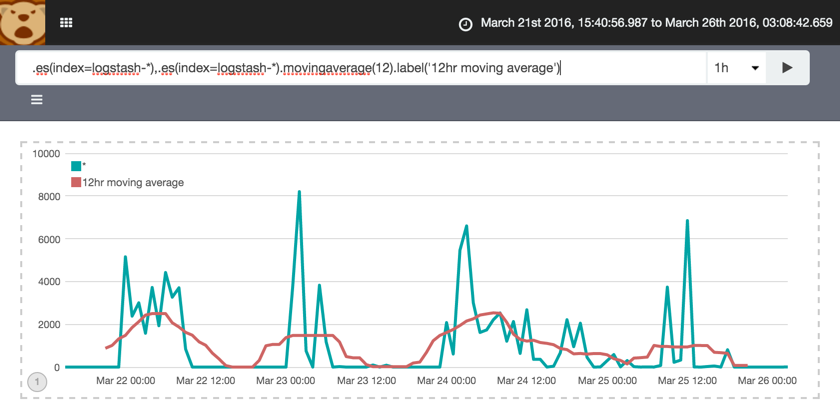840x418 pixels.
Task: Toggle the teal * series in the legend
Action: pyautogui.click(x=76, y=167)
